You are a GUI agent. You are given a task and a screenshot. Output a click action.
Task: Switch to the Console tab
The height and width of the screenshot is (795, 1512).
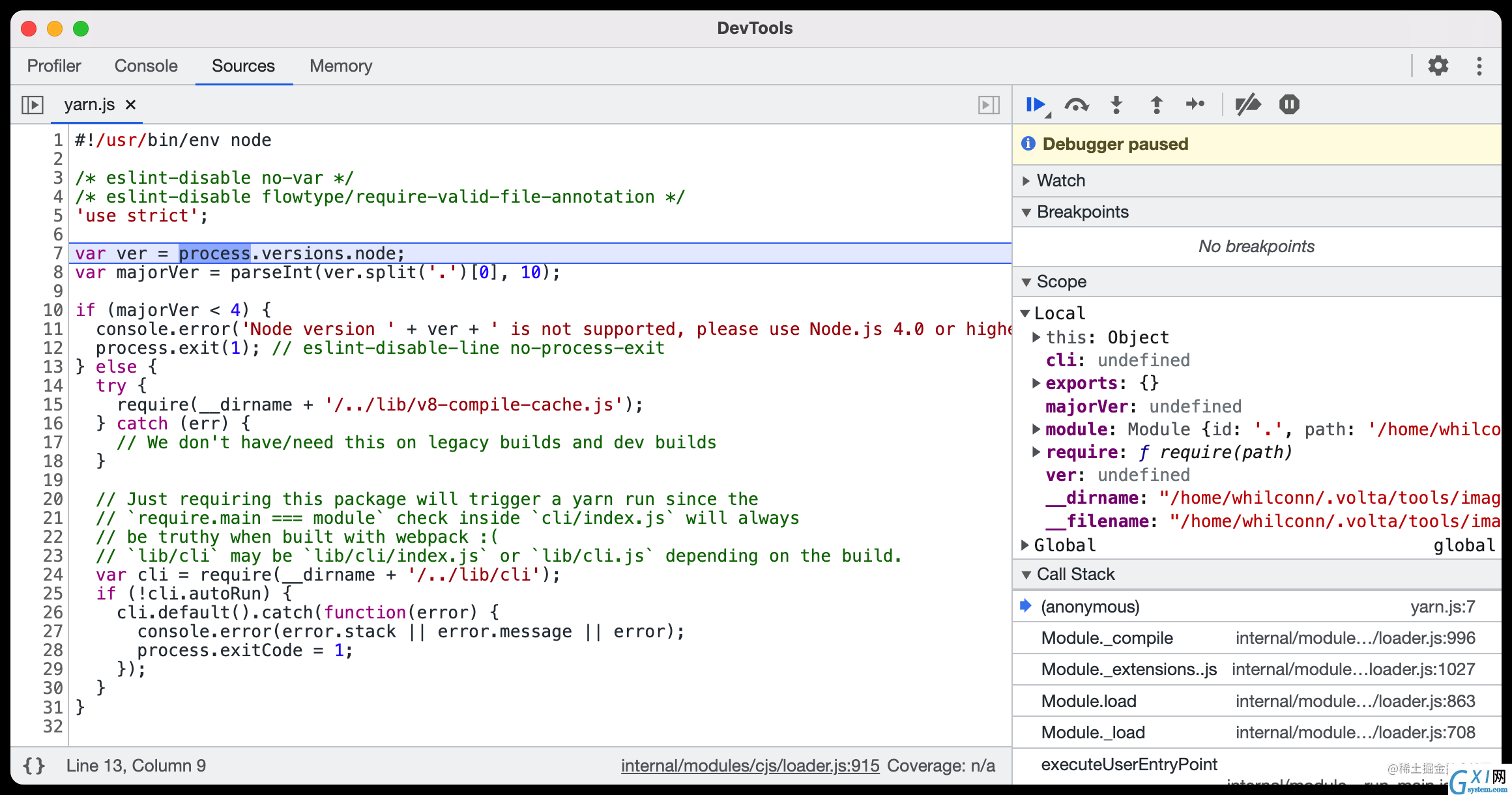pos(146,66)
